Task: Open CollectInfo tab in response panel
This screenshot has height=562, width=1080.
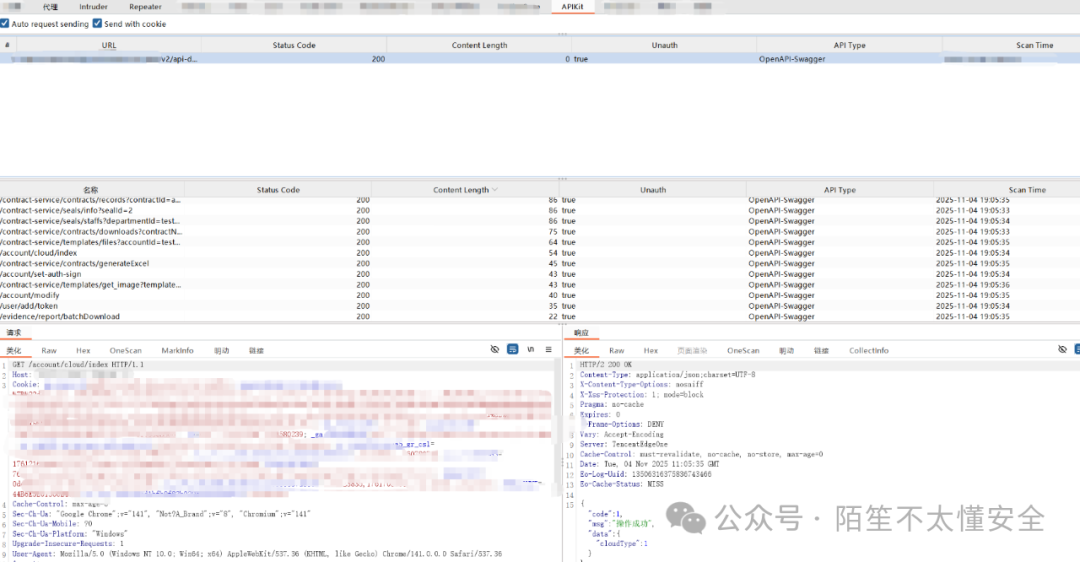Action: click(868, 350)
